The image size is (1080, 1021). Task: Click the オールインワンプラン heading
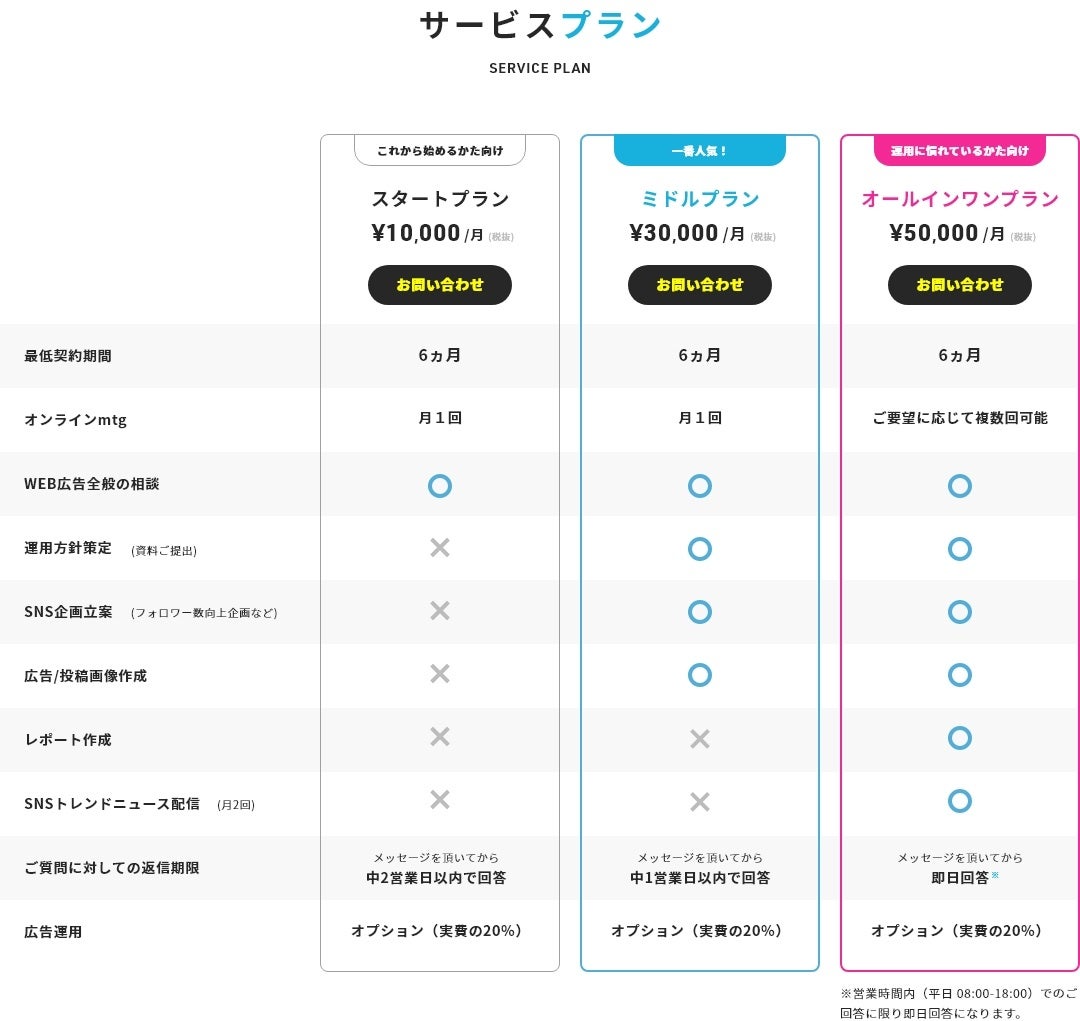(x=960, y=199)
